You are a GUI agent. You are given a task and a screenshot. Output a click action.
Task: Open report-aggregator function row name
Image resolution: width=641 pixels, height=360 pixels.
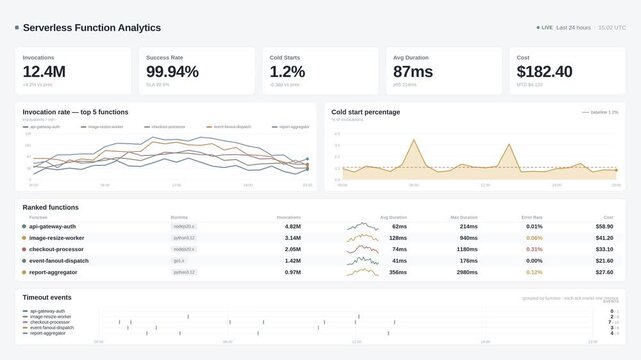pyautogui.click(x=53, y=272)
